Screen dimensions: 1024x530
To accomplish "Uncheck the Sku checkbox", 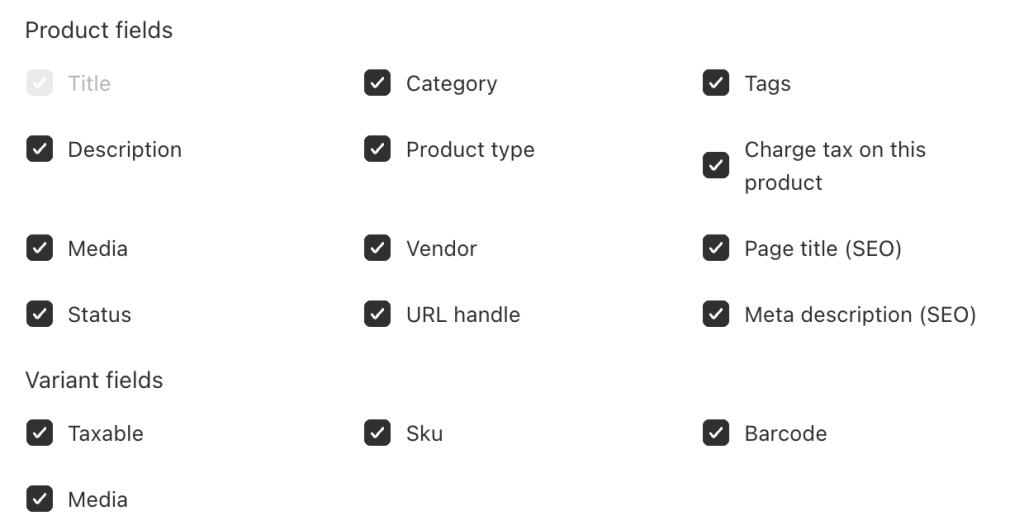I will [377, 433].
